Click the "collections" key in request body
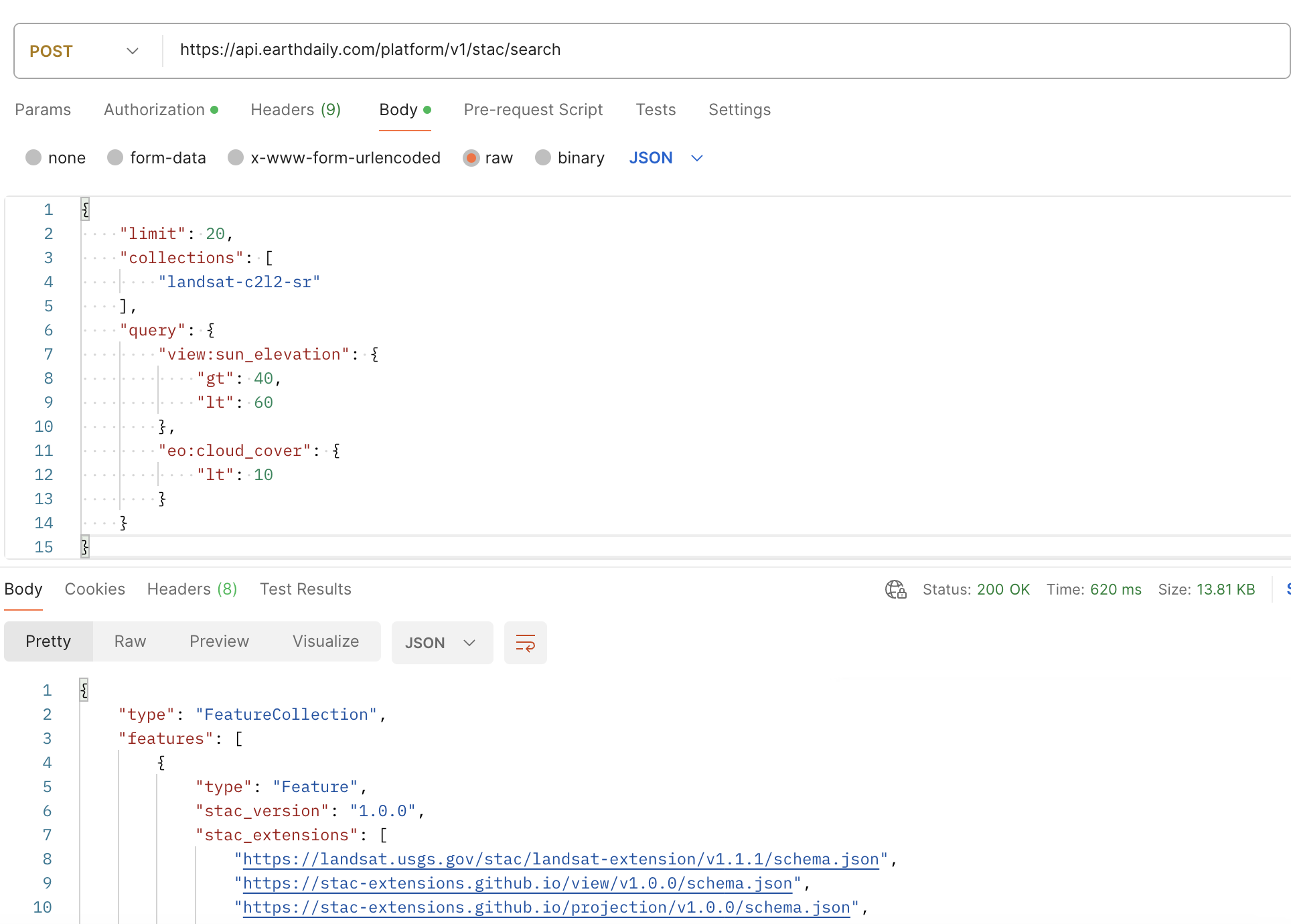 pyautogui.click(x=181, y=258)
